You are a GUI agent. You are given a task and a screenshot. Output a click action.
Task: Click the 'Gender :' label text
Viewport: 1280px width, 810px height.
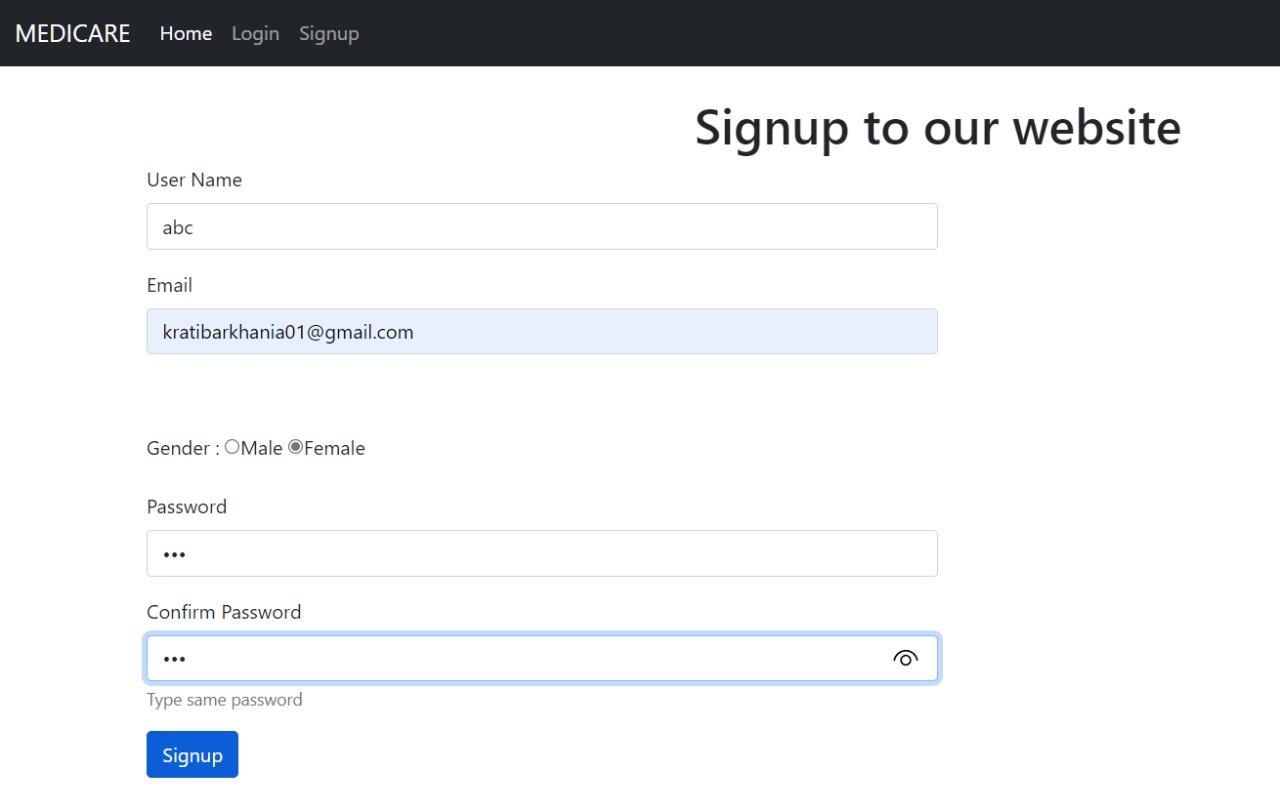click(184, 448)
